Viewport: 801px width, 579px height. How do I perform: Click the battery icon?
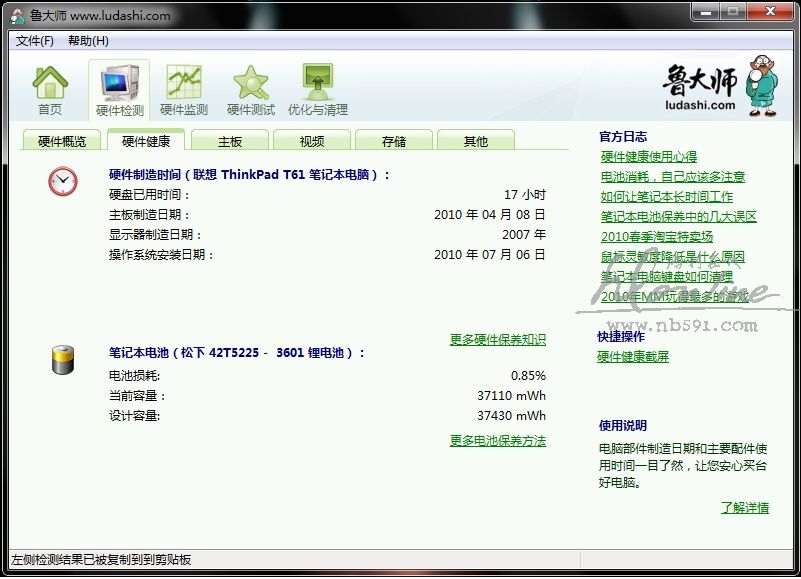point(63,360)
